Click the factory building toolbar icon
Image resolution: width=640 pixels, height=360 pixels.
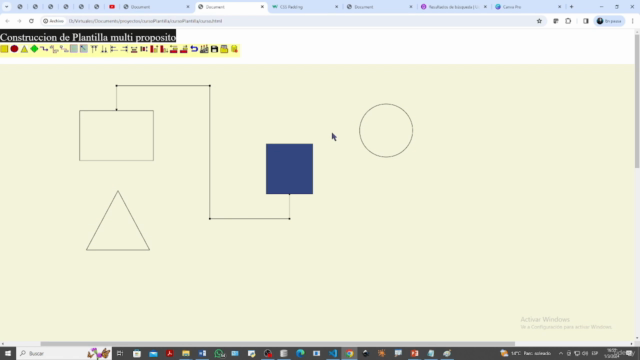(x=204, y=49)
